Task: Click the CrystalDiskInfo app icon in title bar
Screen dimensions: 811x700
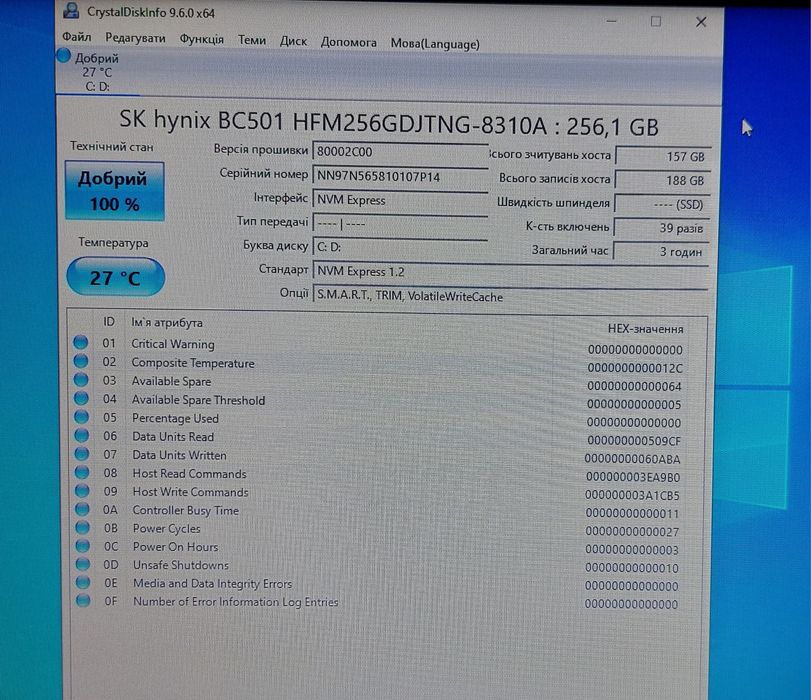Action: tap(70, 10)
